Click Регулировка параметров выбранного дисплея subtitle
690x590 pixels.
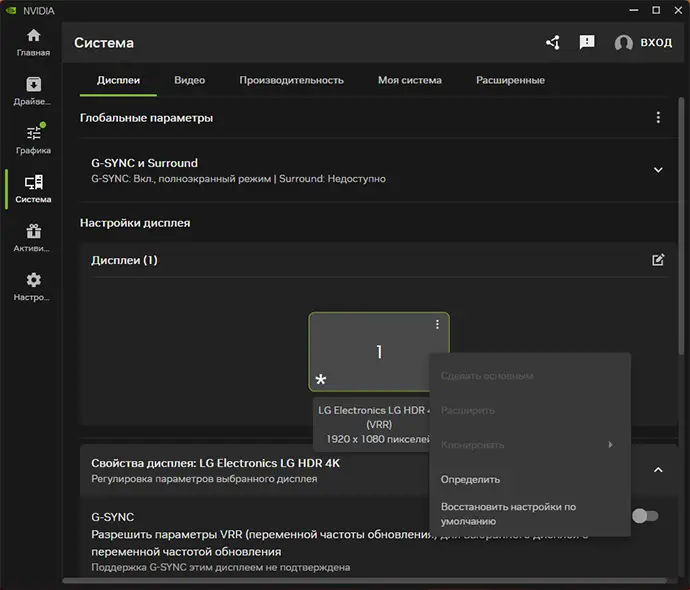coord(204,479)
